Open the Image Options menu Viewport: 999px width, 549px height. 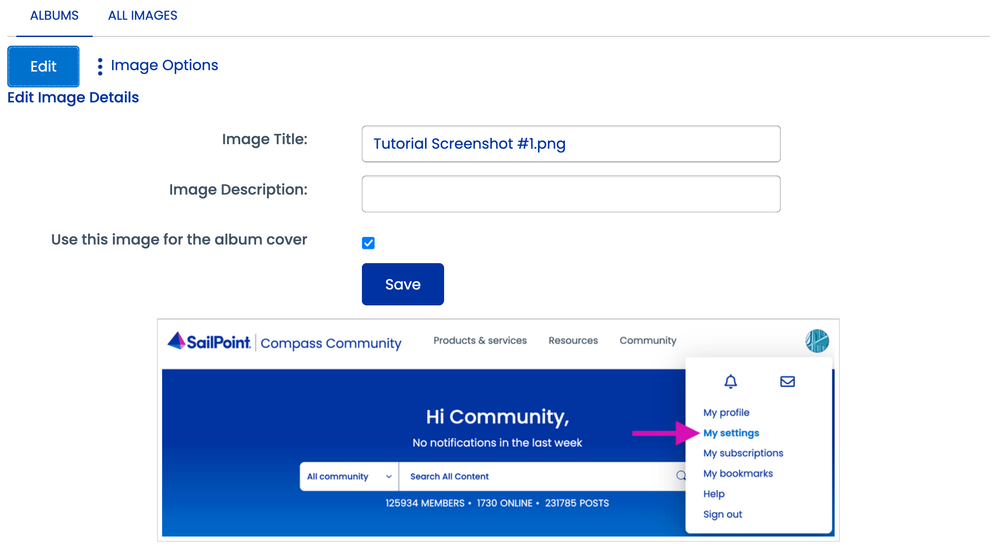tap(164, 66)
